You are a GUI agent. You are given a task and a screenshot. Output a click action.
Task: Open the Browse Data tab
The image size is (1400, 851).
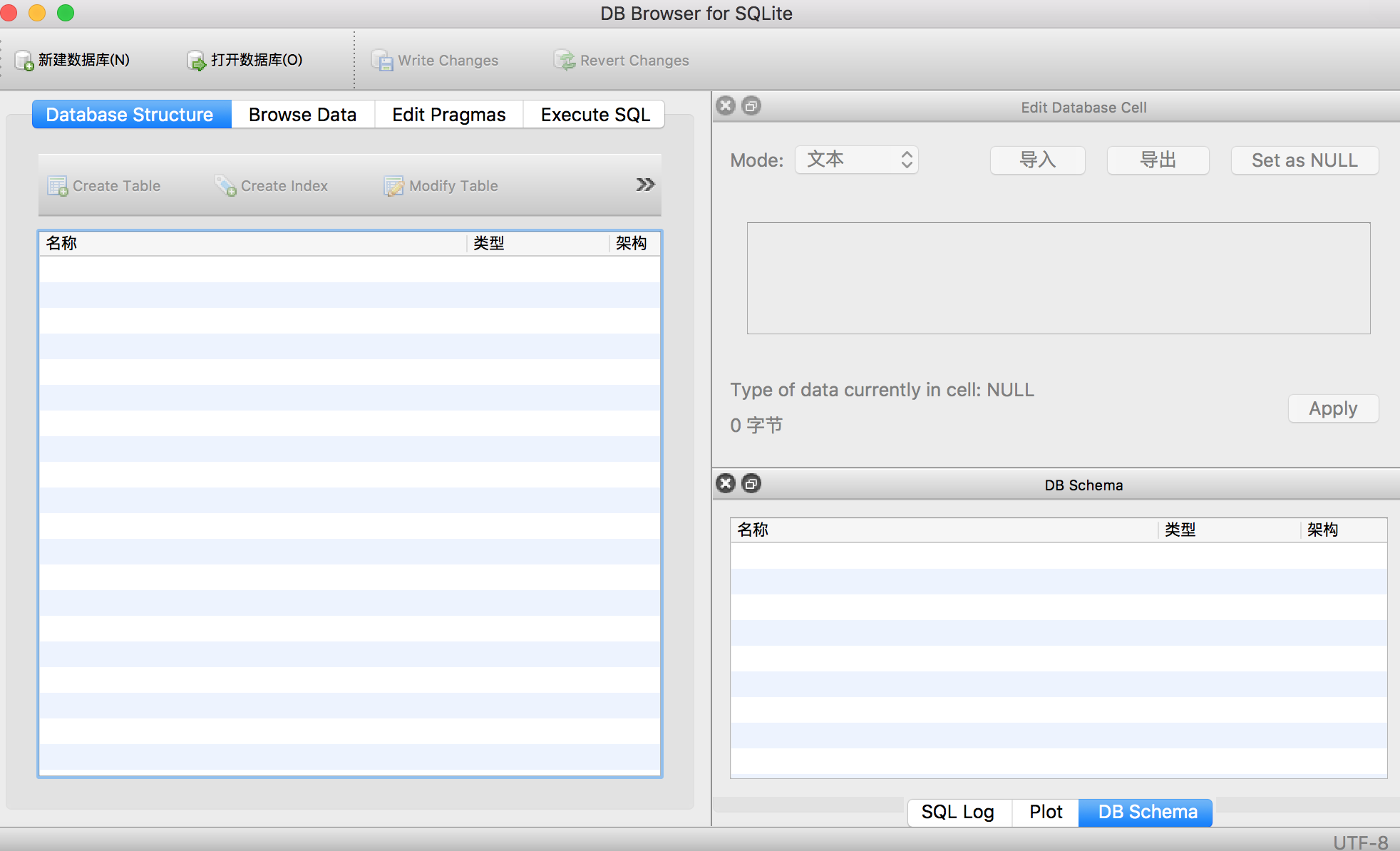pyautogui.click(x=303, y=115)
